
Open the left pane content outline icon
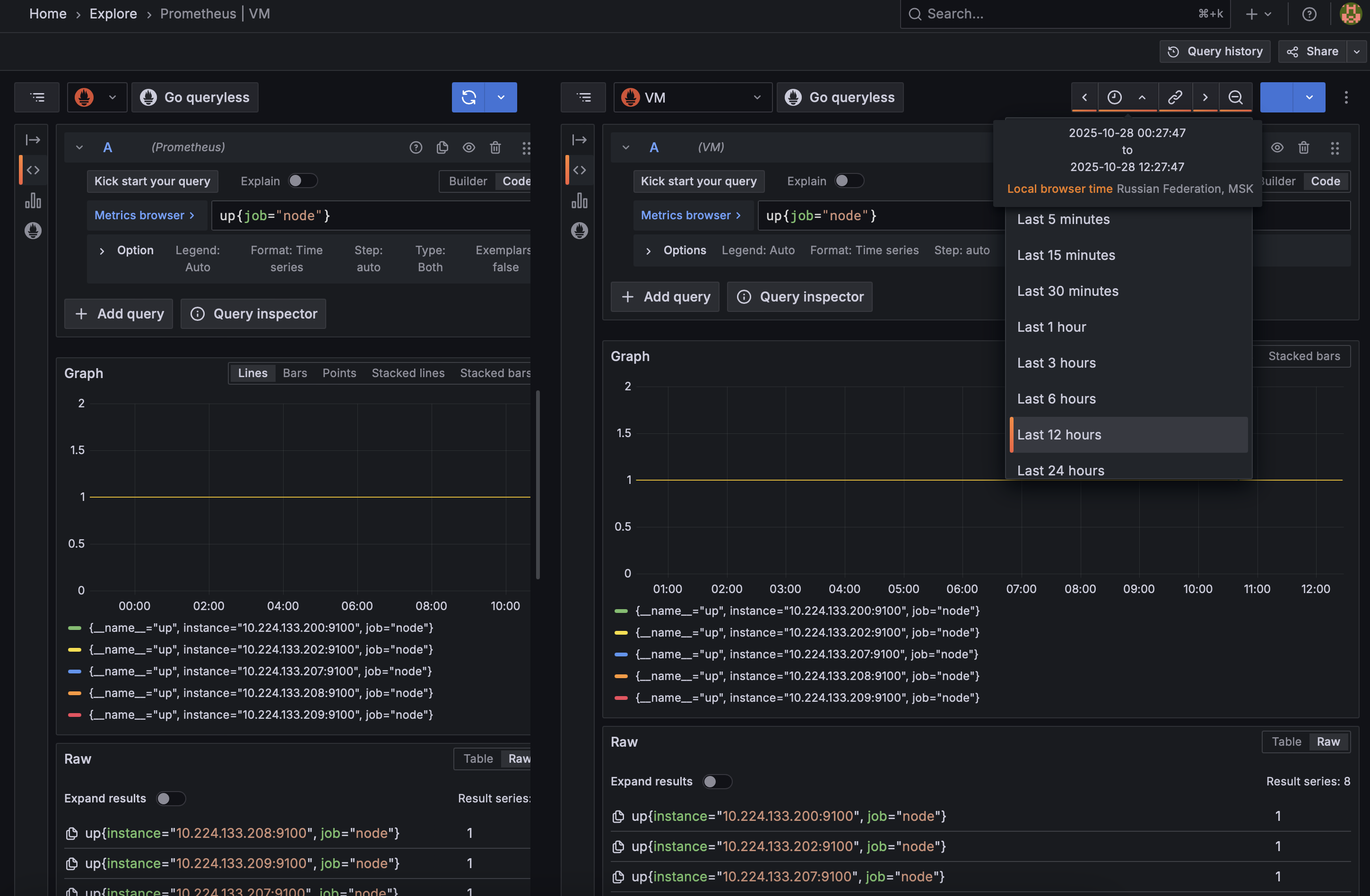click(x=37, y=97)
